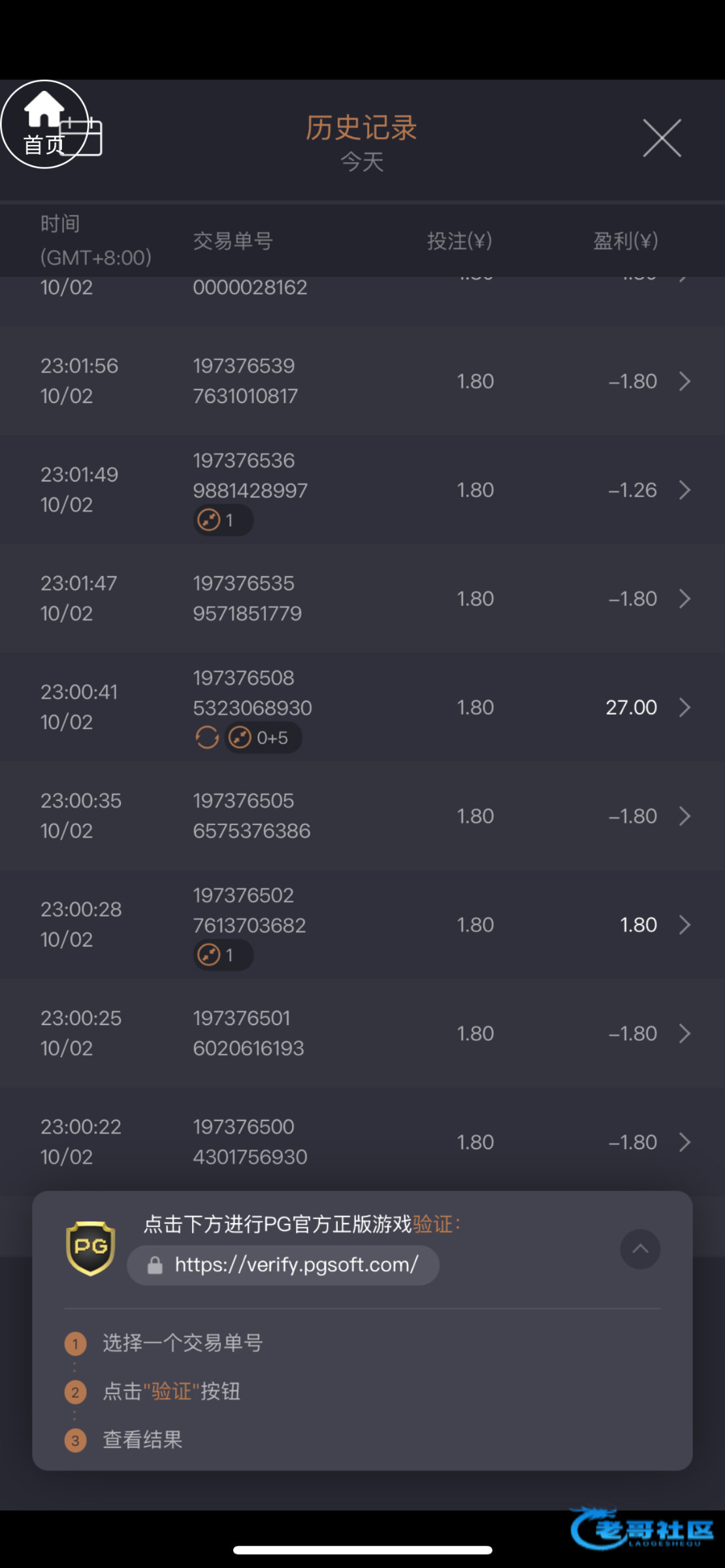Click the 盈利(¥) column header
The width and height of the screenshot is (725, 1568).
[625, 241]
